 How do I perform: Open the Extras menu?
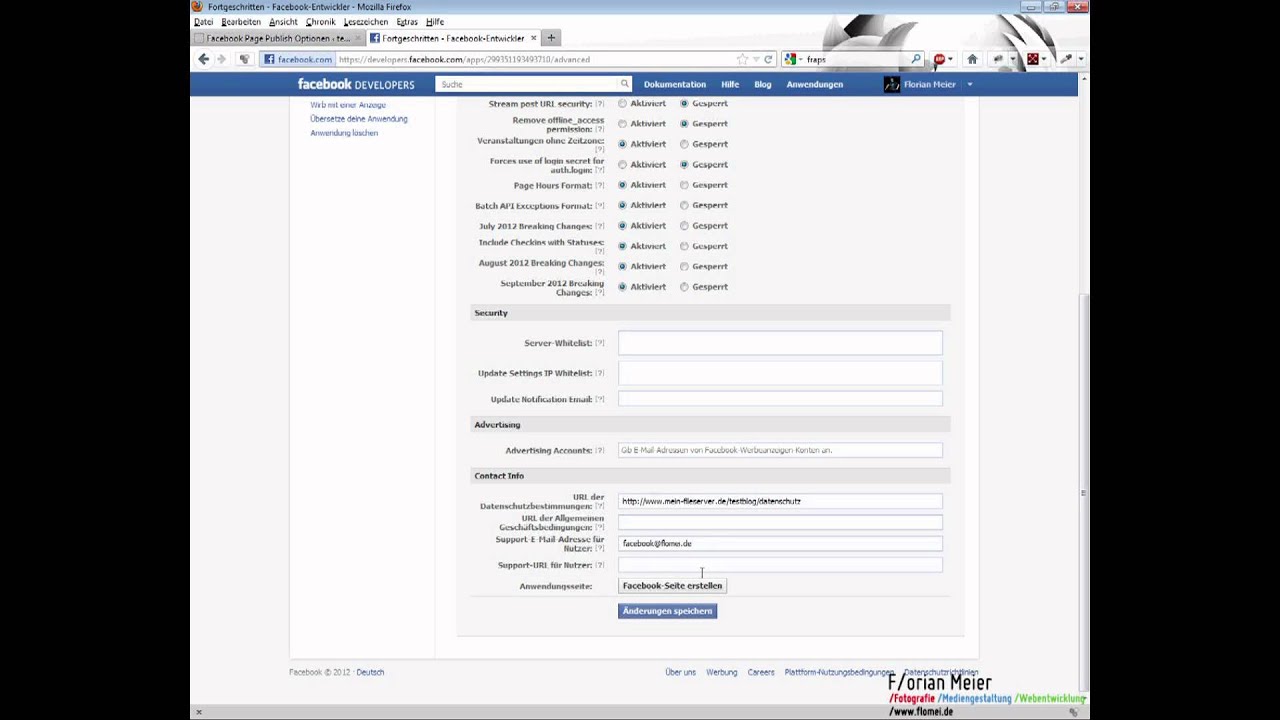[x=407, y=21]
